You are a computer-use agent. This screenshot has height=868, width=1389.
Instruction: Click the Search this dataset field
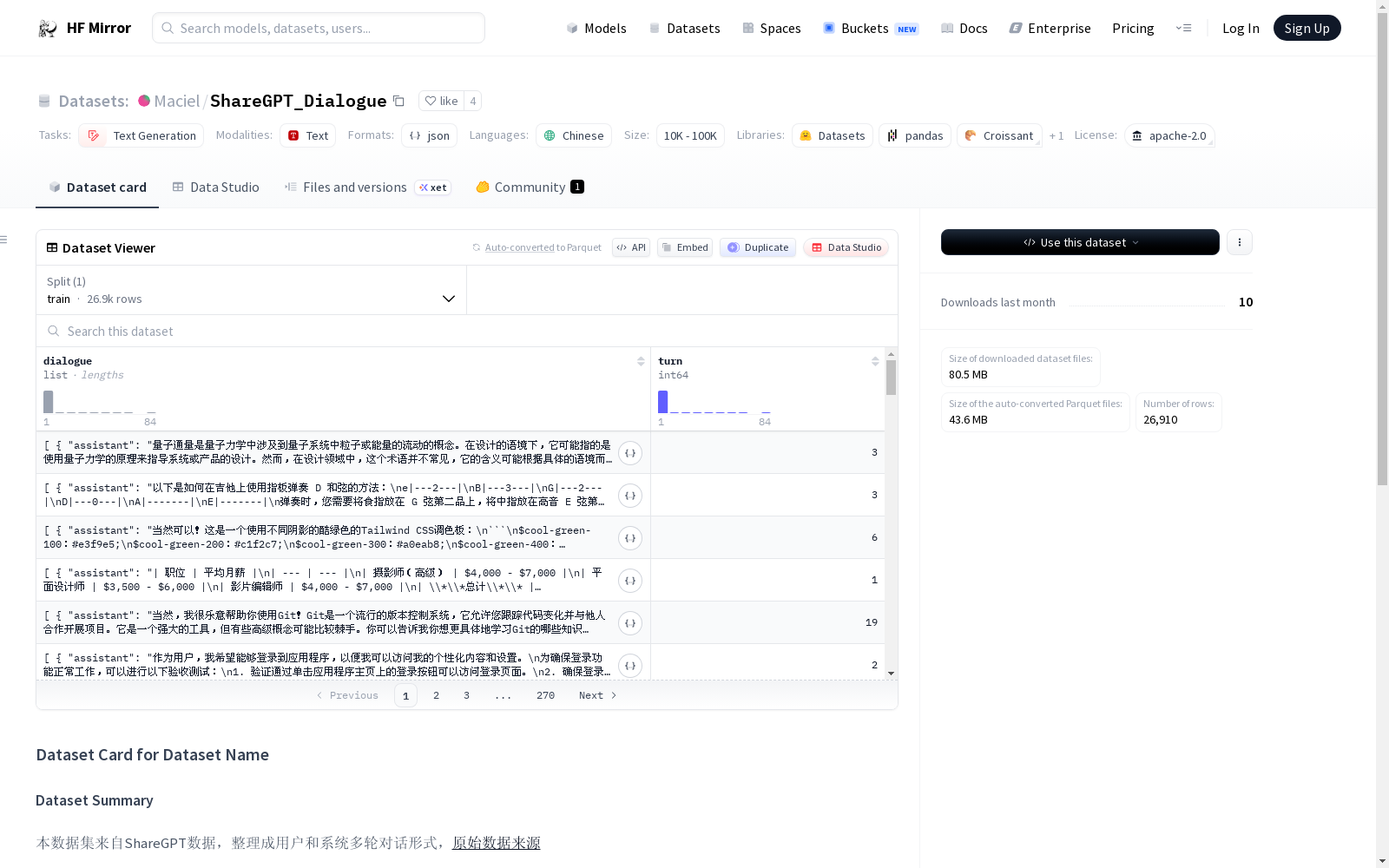[x=467, y=331]
